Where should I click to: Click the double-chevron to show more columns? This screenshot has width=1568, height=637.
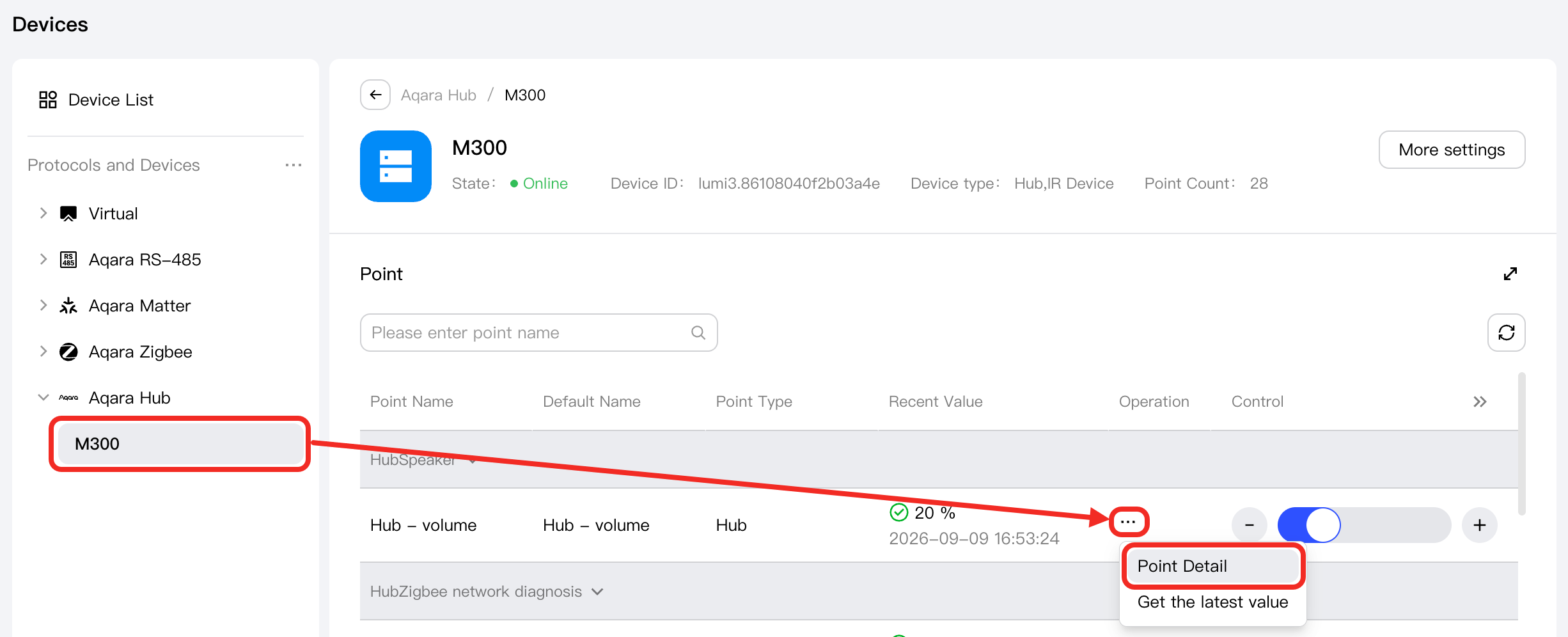tap(1480, 402)
